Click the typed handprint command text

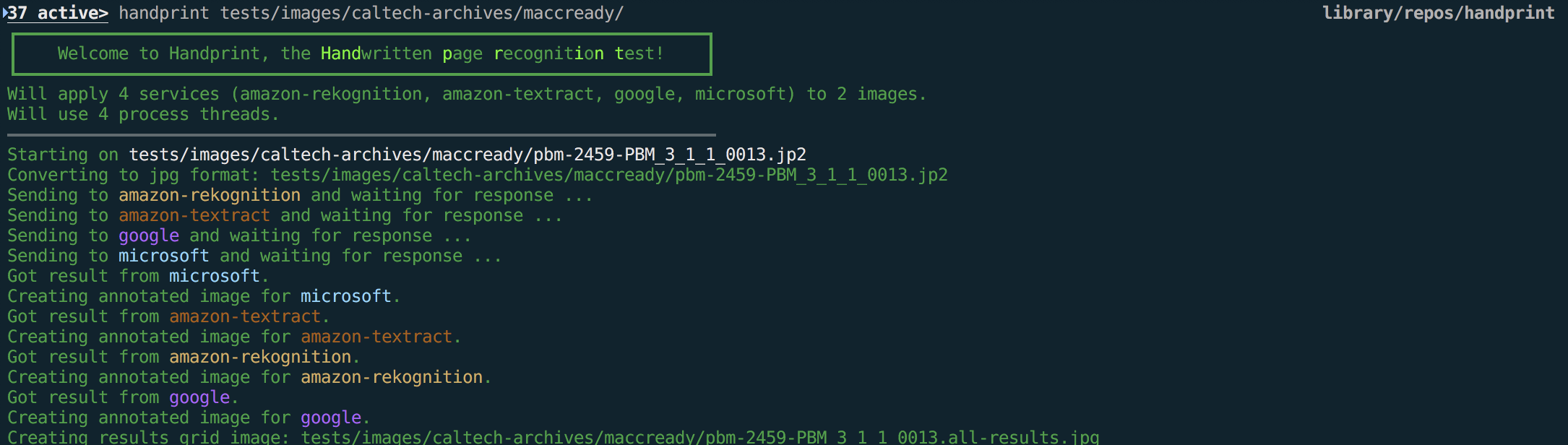click(x=371, y=13)
